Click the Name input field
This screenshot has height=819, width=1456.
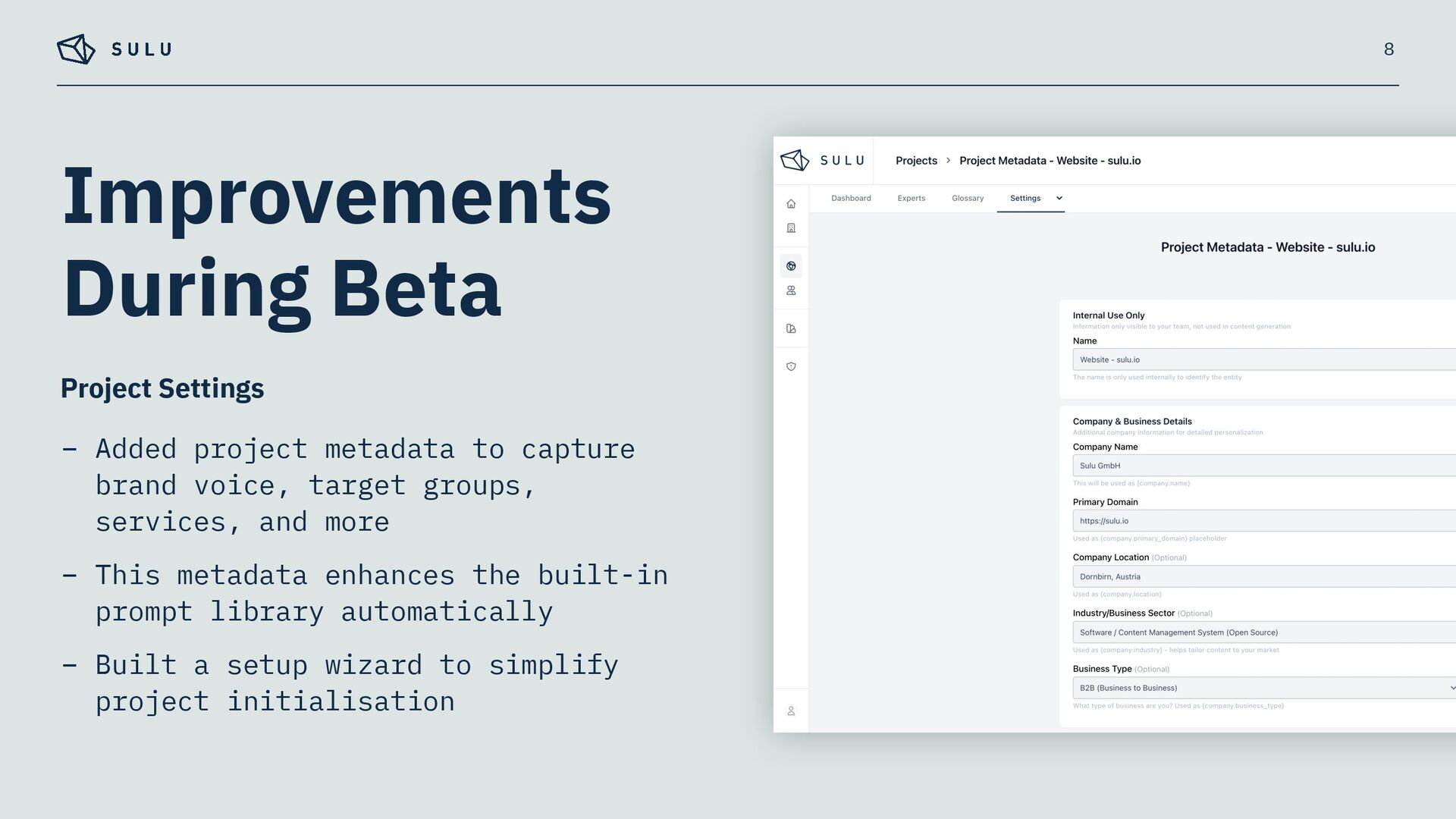[x=1263, y=359]
